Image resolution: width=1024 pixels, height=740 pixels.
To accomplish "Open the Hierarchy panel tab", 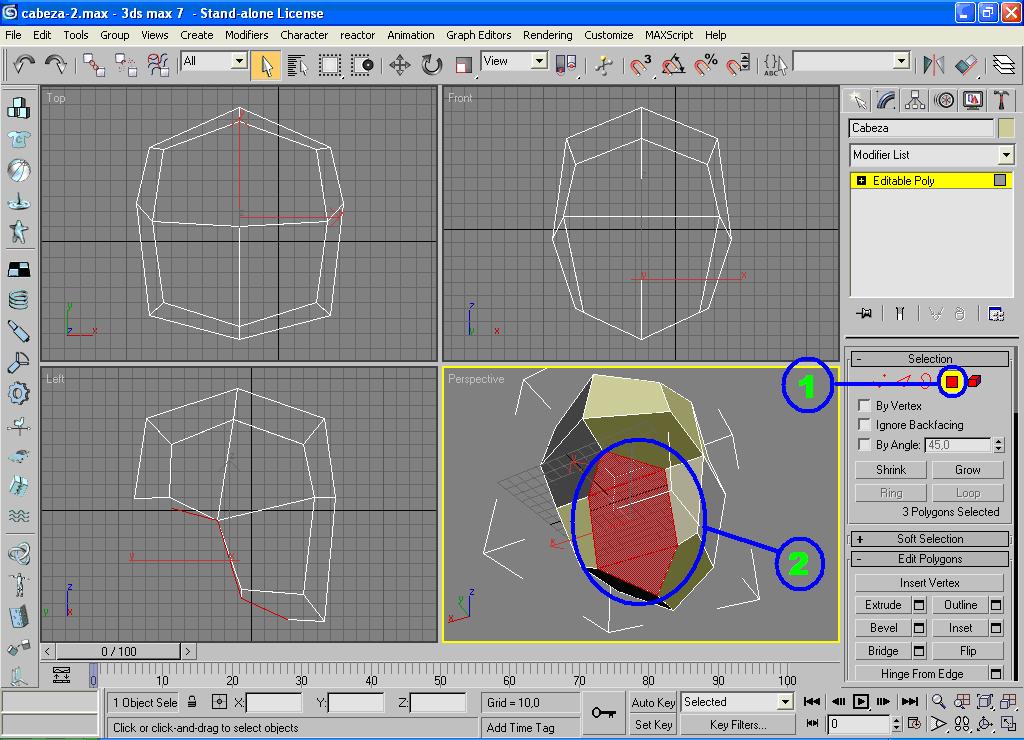I will (915, 100).
